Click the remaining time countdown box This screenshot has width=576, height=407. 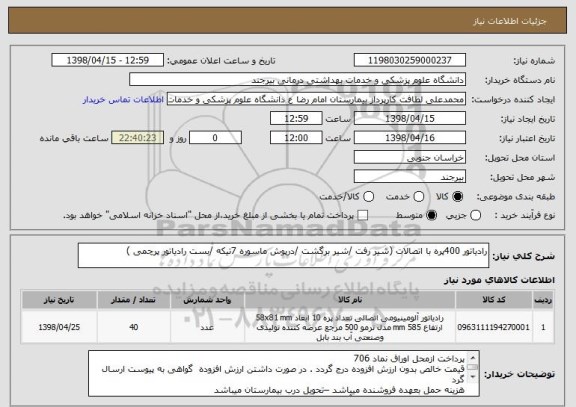point(138,138)
